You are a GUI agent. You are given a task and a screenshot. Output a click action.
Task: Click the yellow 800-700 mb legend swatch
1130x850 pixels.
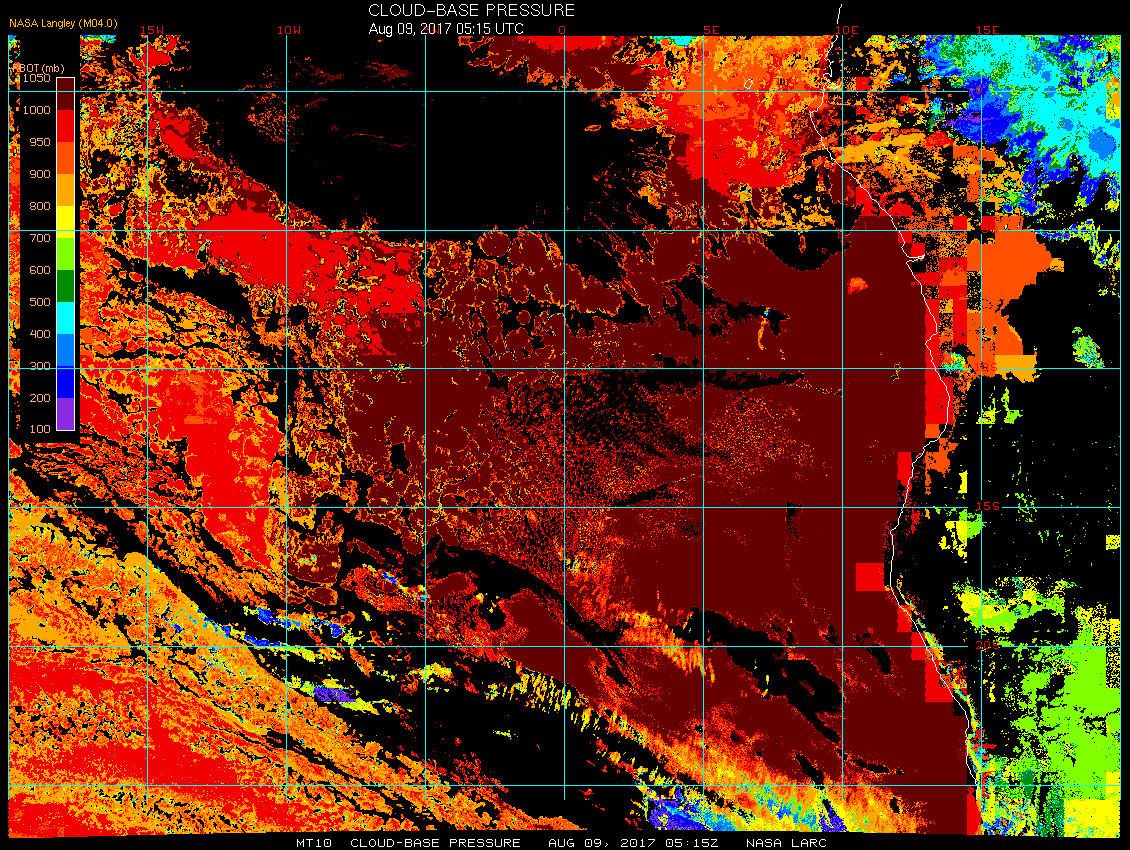[66, 221]
